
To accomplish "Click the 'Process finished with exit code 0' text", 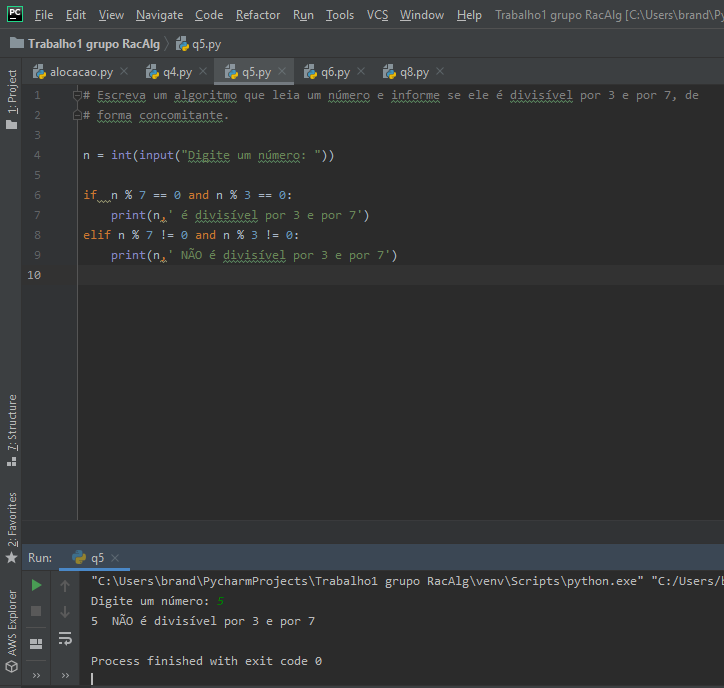I will [206, 661].
